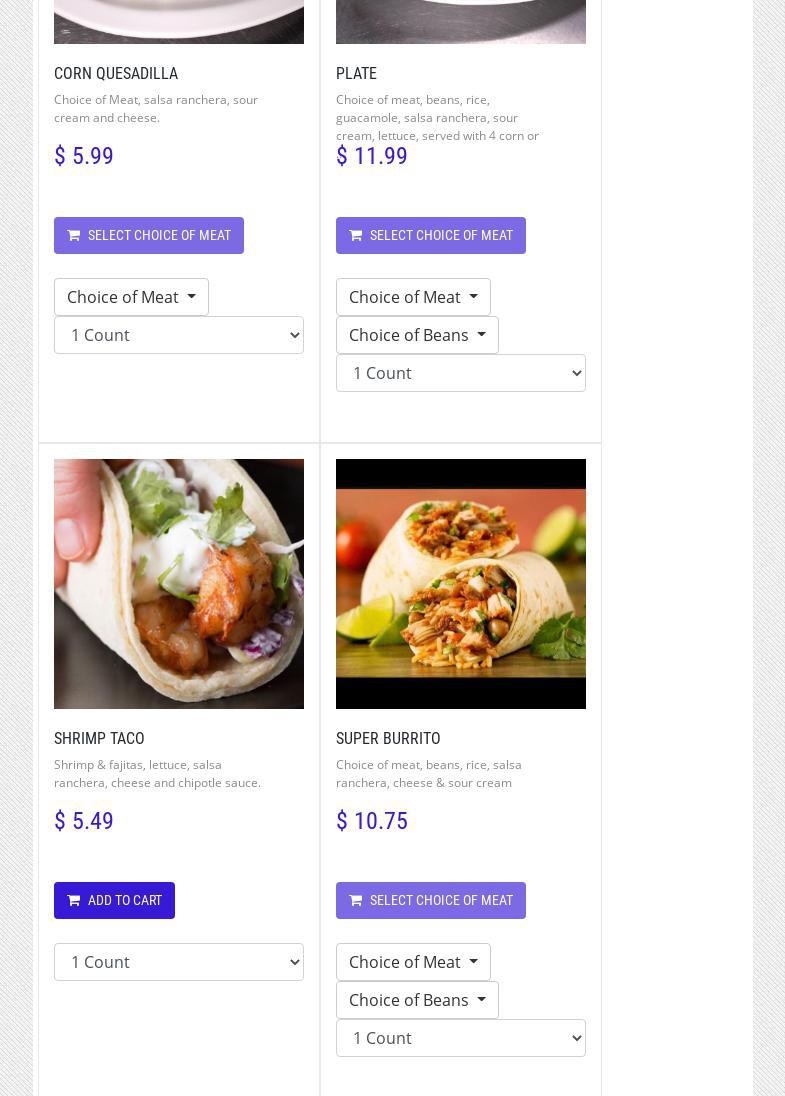Screen dimensions: 785x1096
Task: Open Corn Quesadilla count selector
Action: tap(179, 335)
